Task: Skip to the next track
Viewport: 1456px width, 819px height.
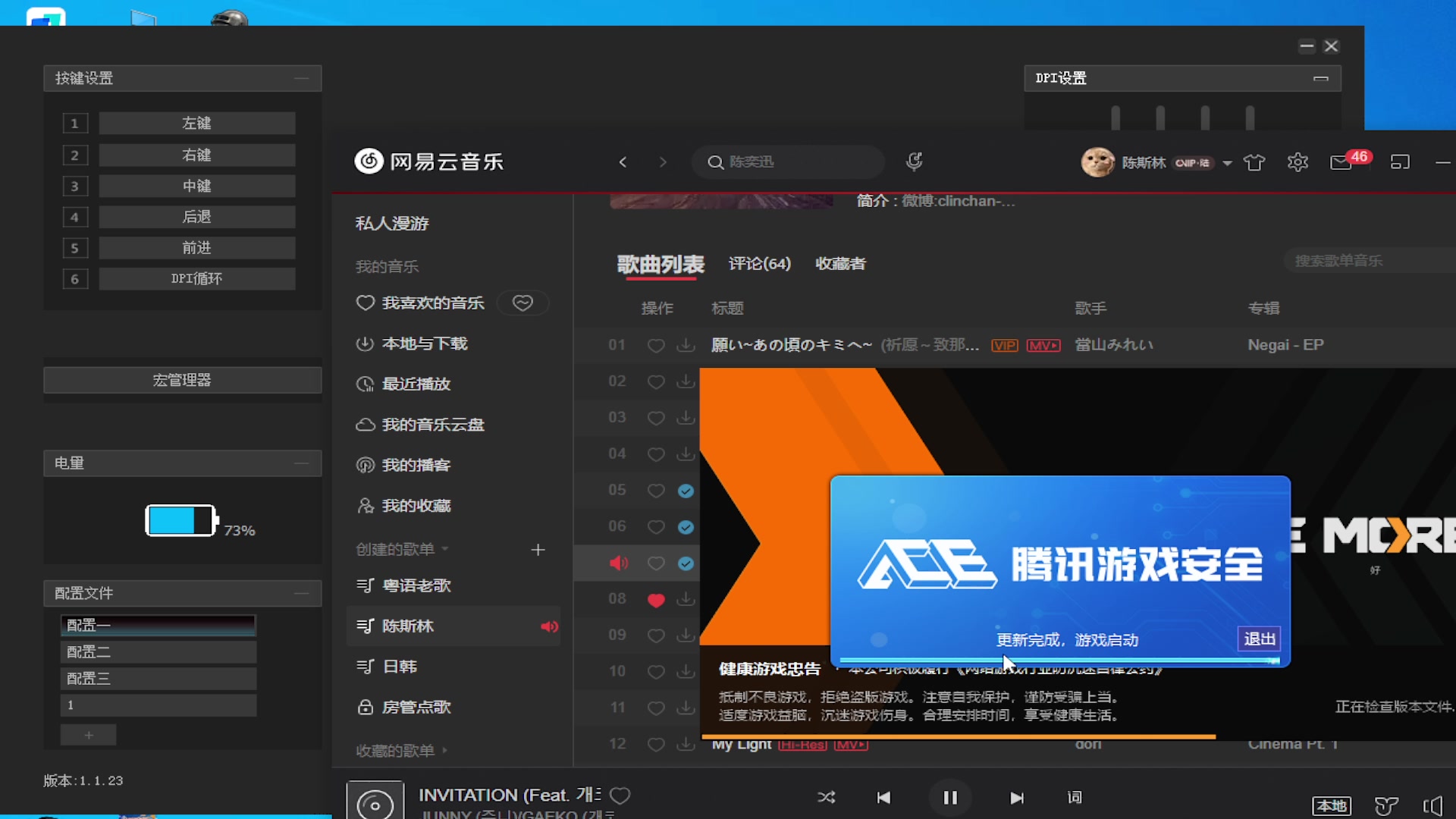Action: point(1017,797)
